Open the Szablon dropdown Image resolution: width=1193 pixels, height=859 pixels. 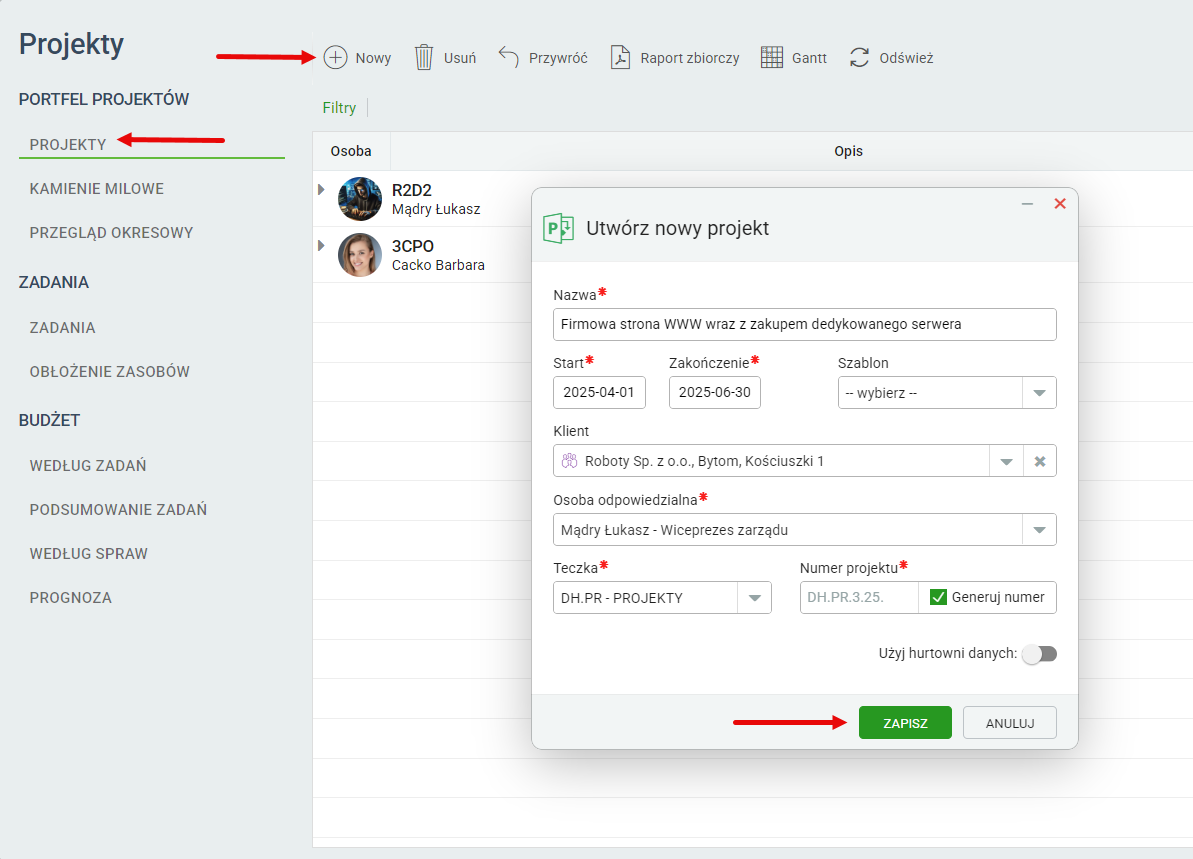pos(1039,393)
